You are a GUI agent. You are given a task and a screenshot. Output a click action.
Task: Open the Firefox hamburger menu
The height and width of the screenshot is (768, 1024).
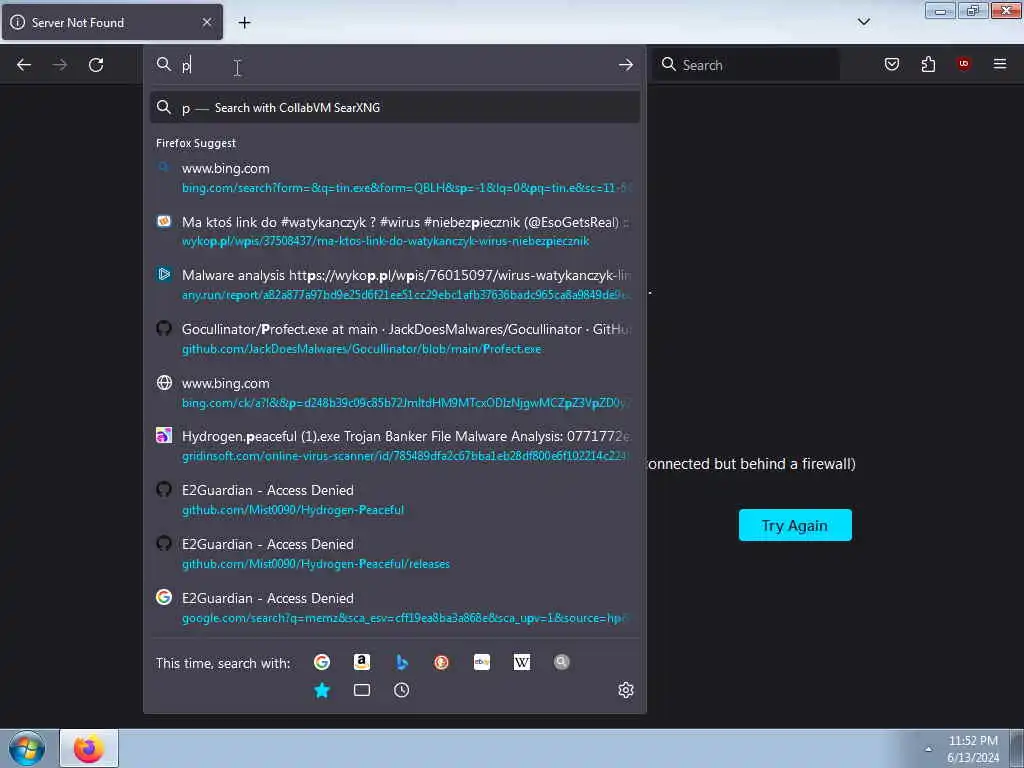coord(1000,64)
